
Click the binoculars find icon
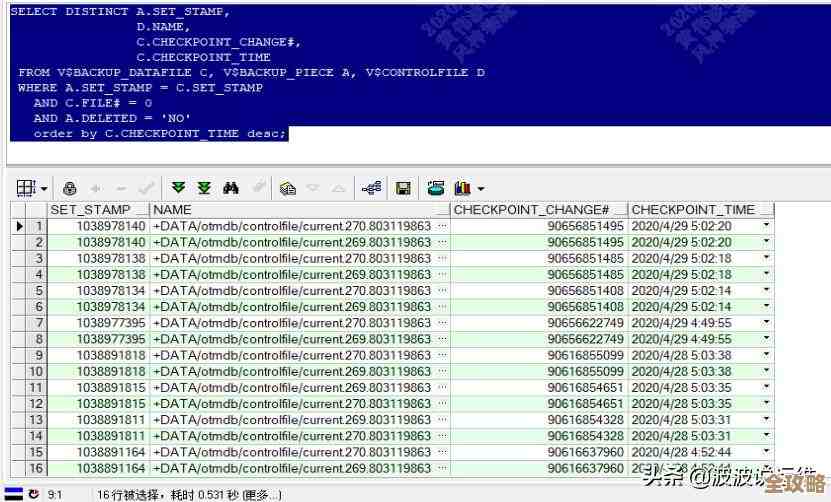tap(231, 188)
